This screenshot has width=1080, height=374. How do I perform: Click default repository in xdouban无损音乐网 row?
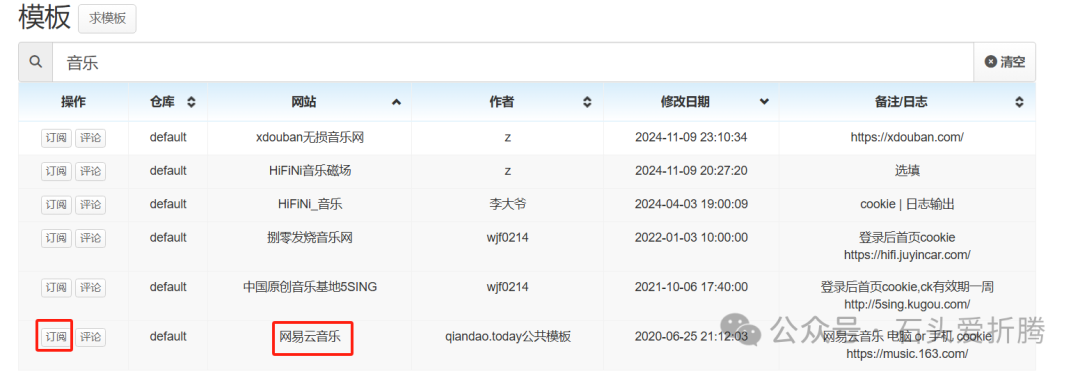click(168, 137)
